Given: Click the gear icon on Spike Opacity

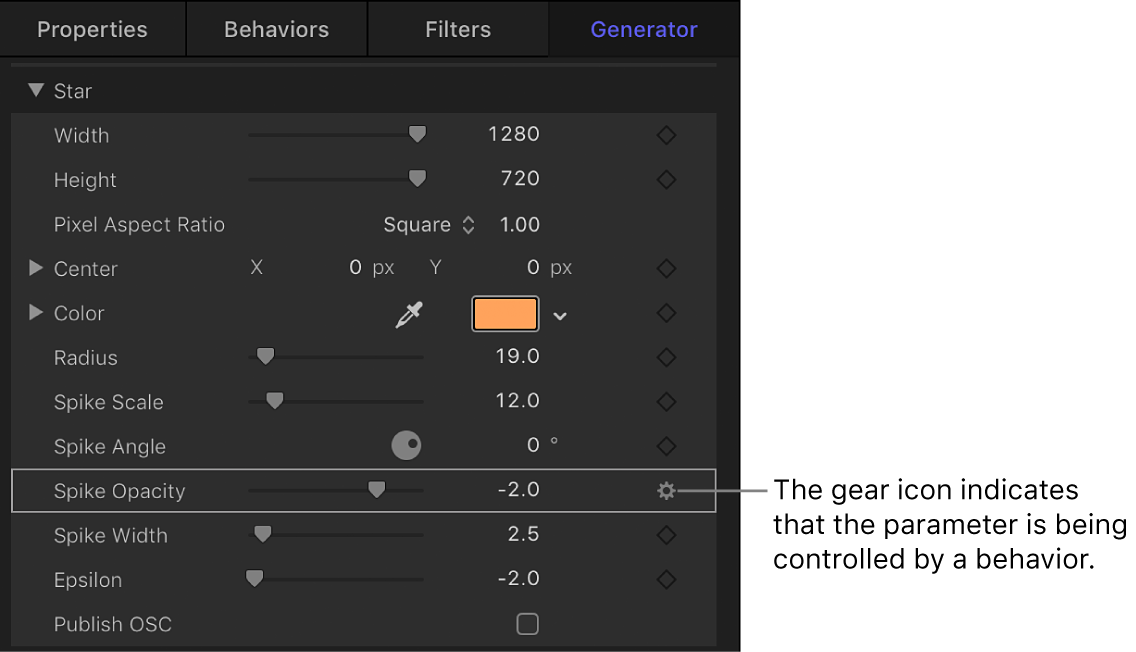Looking at the screenshot, I should (x=666, y=490).
